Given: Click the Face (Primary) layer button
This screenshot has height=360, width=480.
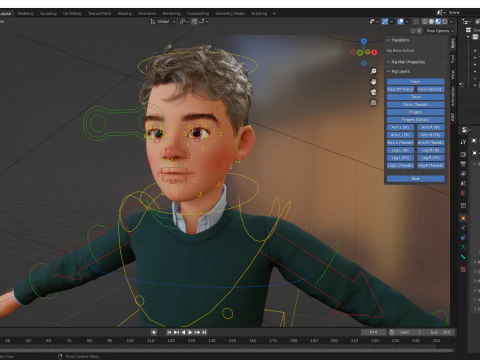Looking at the screenshot, I should click(x=400, y=89).
